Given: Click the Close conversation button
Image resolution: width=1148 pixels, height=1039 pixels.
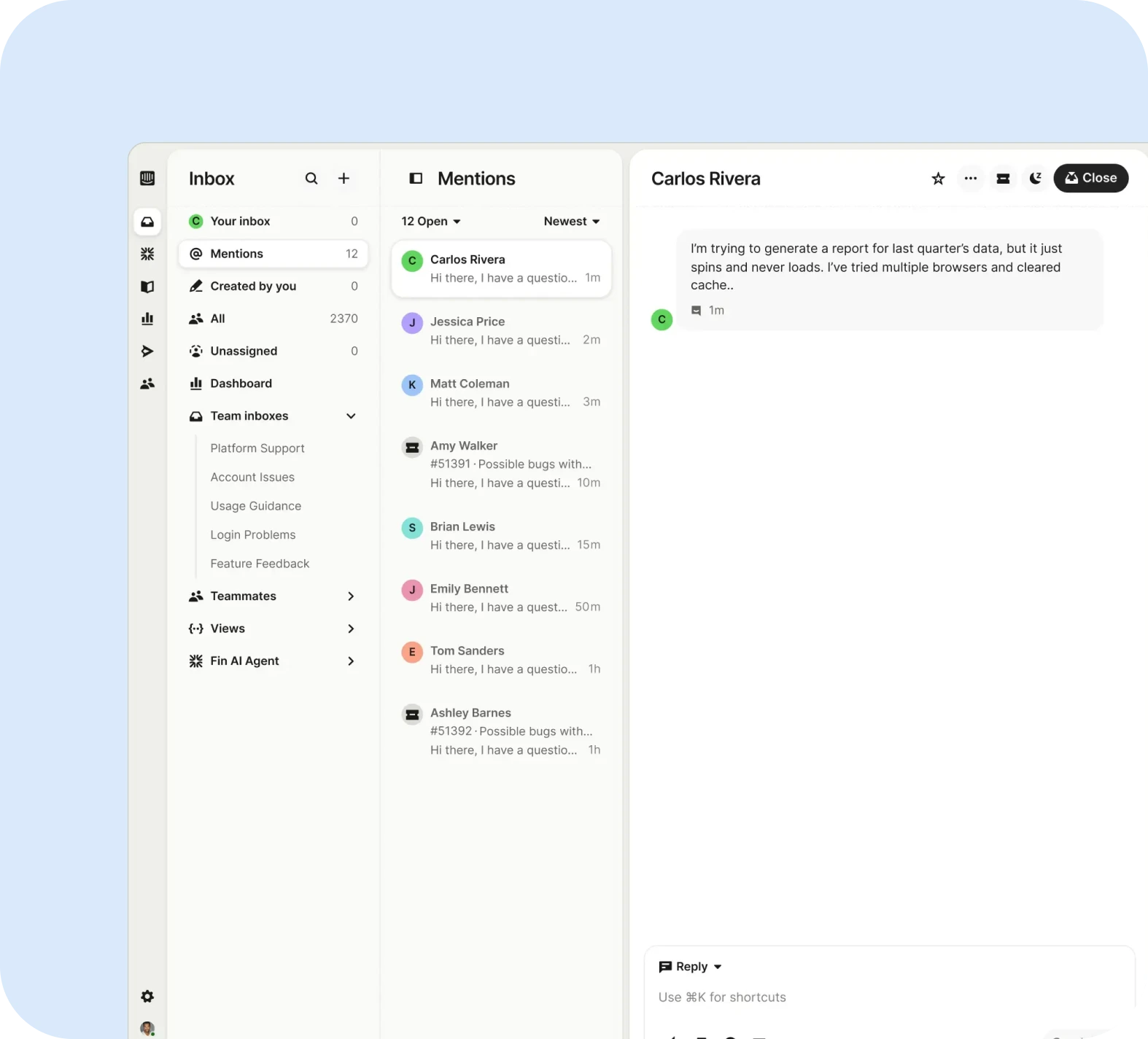Looking at the screenshot, I should (1090, 179).
